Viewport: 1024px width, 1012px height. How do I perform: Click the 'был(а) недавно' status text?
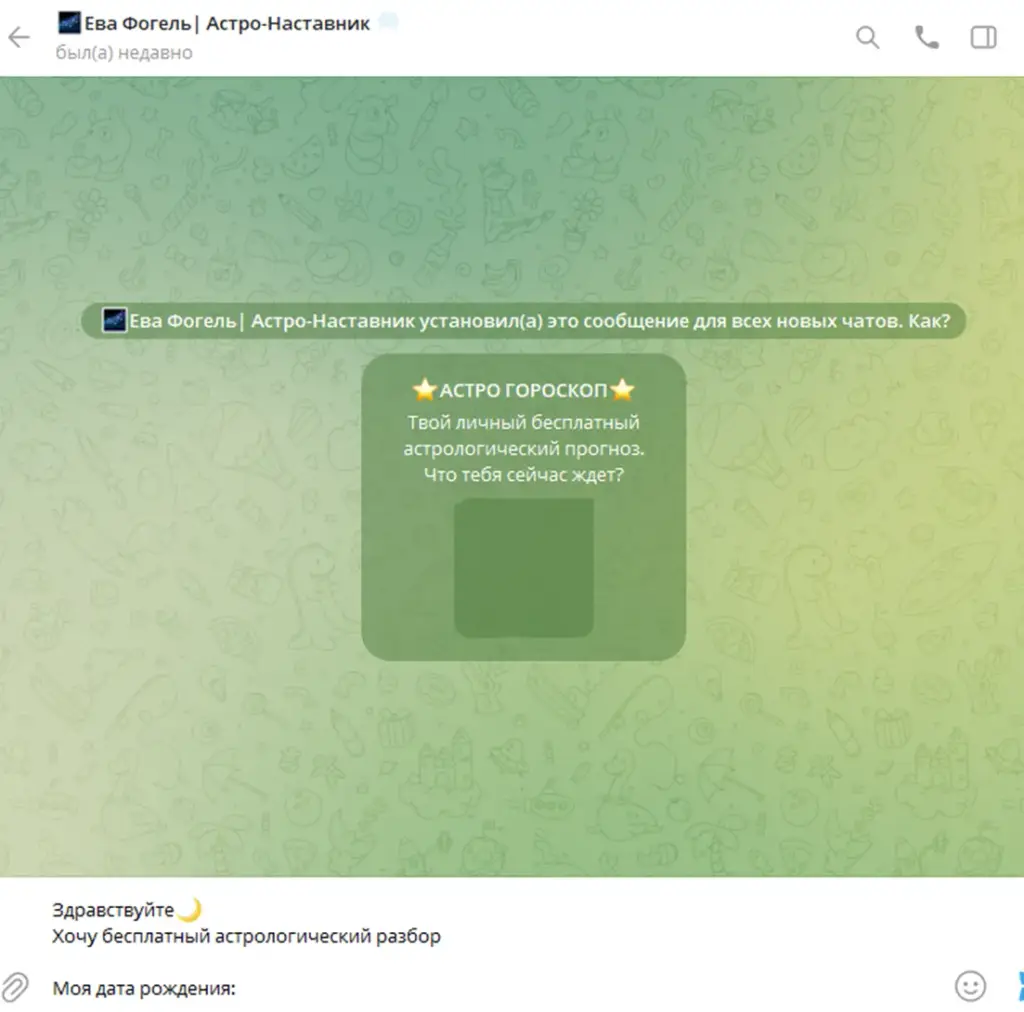124,53
